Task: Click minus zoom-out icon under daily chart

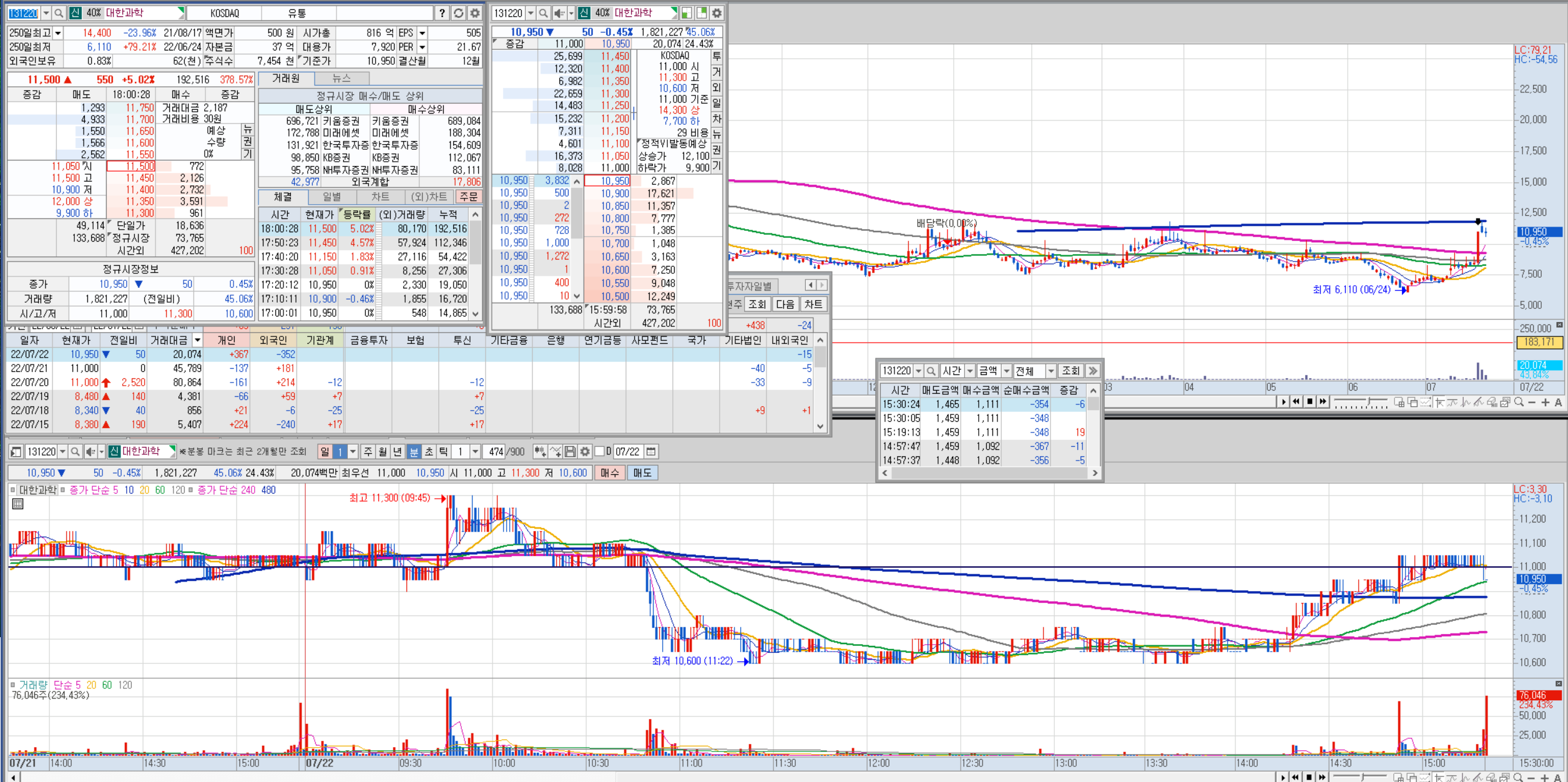Action: point(1532,402)
